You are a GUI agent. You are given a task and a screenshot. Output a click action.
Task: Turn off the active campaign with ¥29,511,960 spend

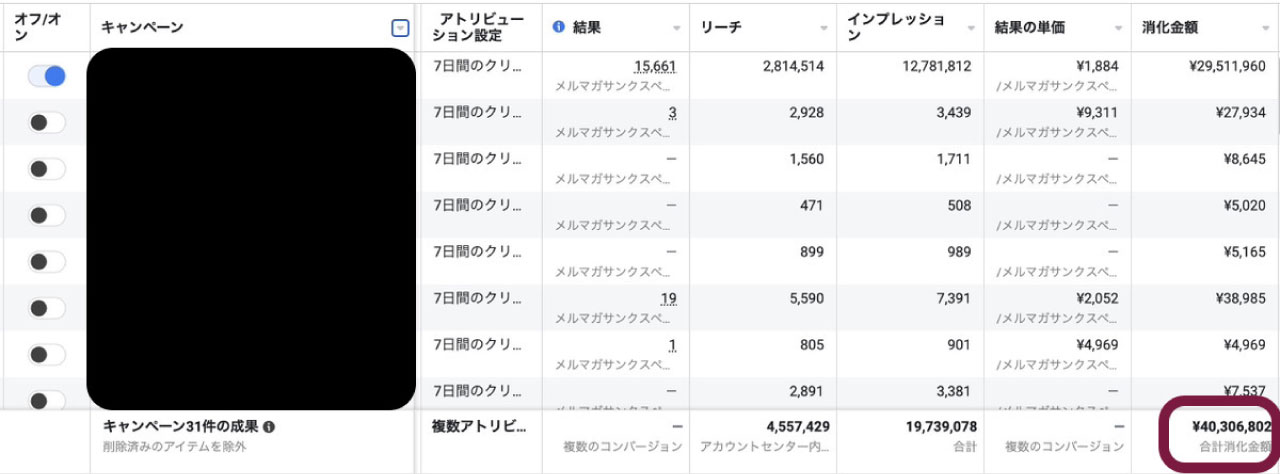(47, 75)
